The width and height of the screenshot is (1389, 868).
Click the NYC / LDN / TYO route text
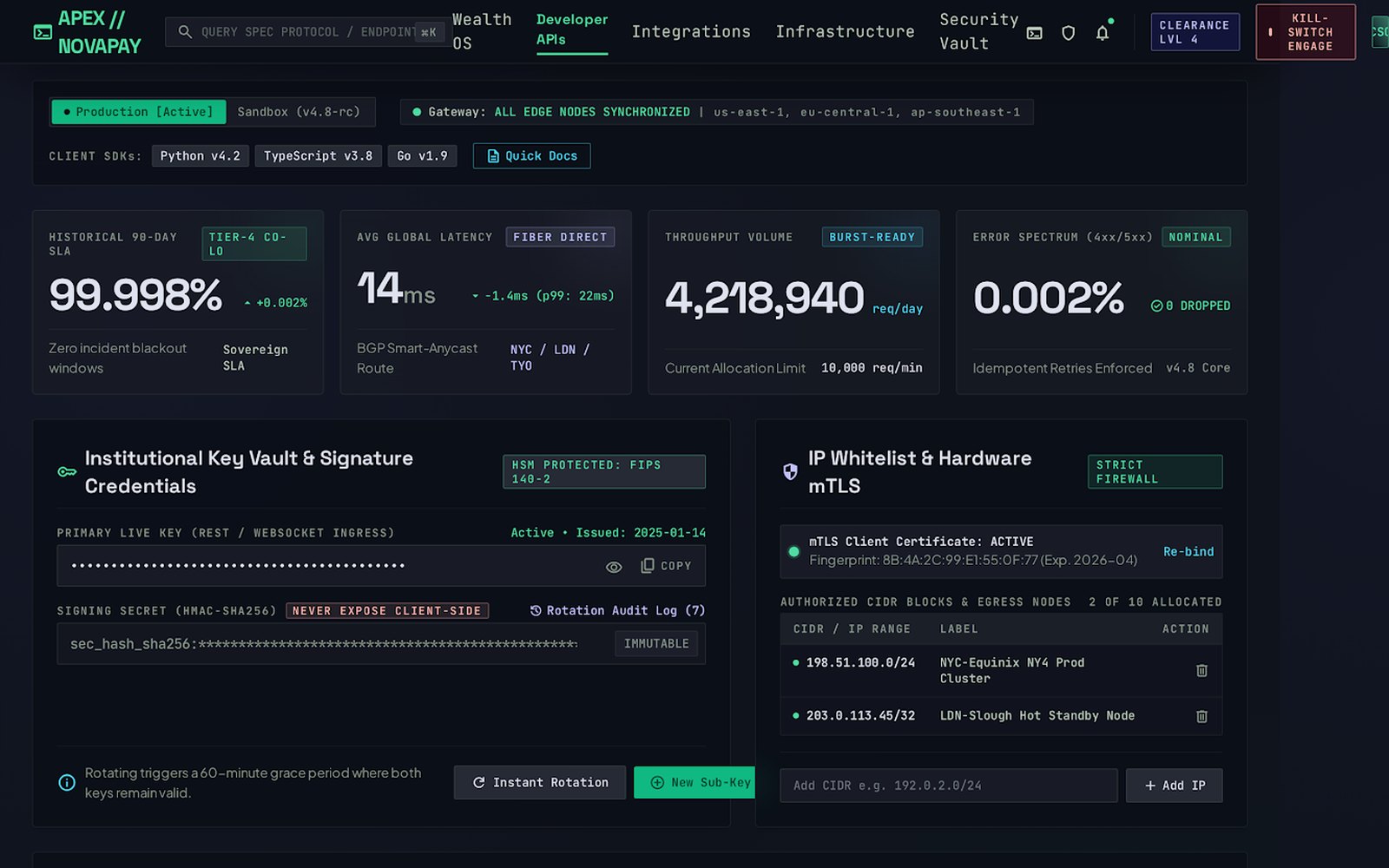click(x=550, y=358)
